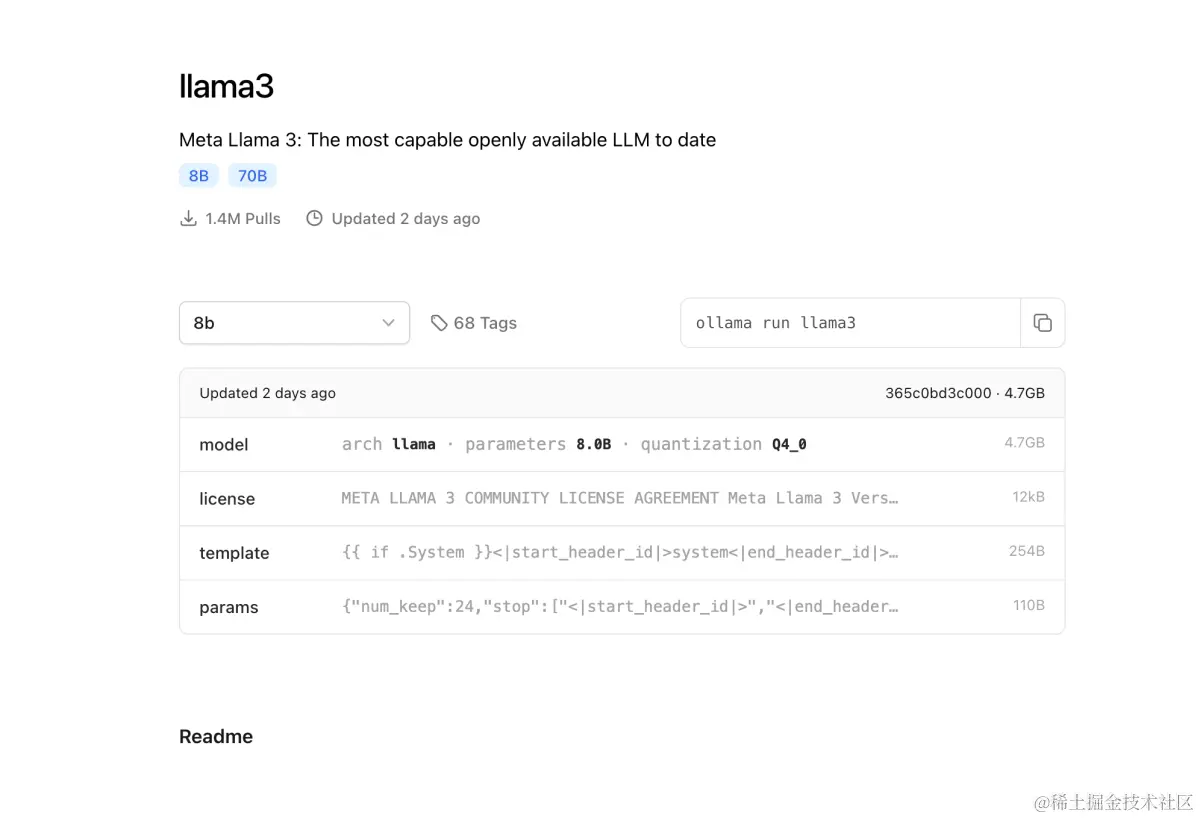Expand the version selector chevron
The height and width of the screenshot is (819, 1200).
[x=388, y=322]
